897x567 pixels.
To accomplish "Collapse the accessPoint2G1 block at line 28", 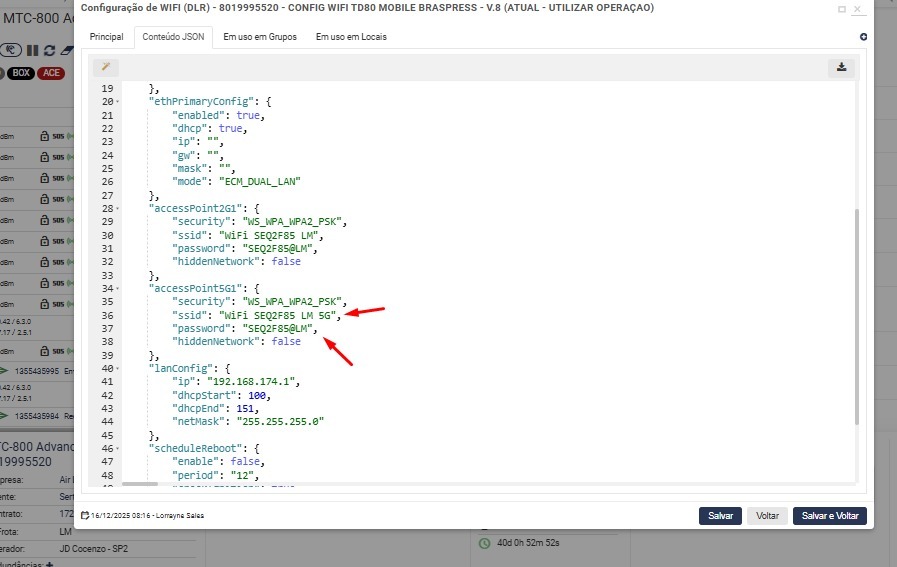I will coord(118,208).
